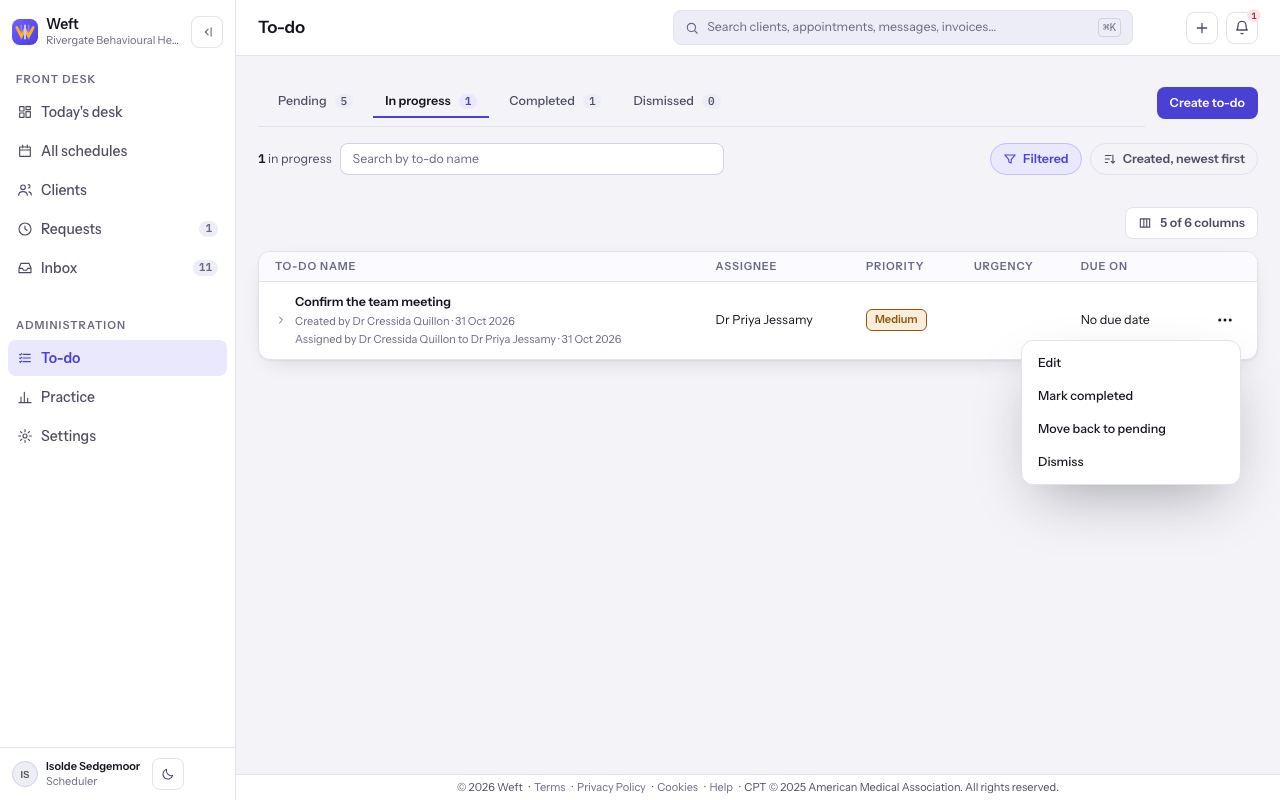The height and width of the screenshot is (800, 1280).
Task: Open Requests in the sidebar
Action: (118, 229)
